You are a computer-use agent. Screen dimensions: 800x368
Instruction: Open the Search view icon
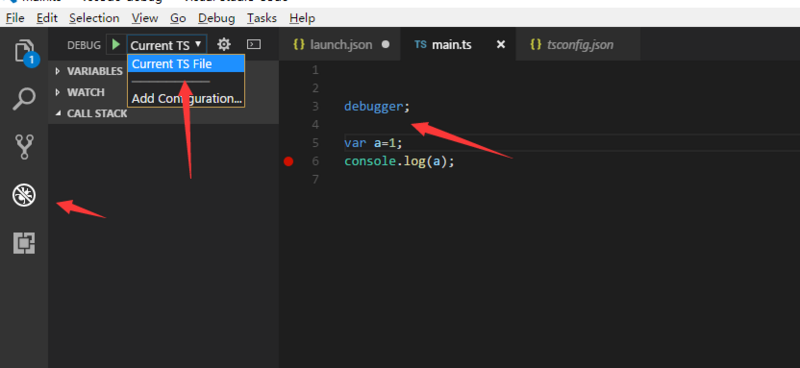24,99
